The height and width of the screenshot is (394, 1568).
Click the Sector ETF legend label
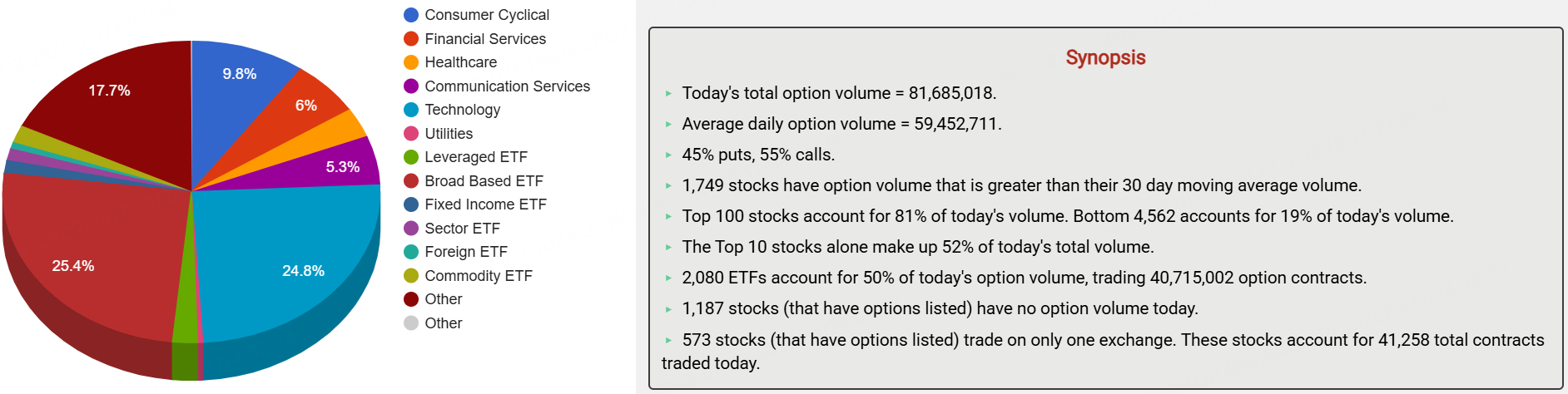coord(462,229)
